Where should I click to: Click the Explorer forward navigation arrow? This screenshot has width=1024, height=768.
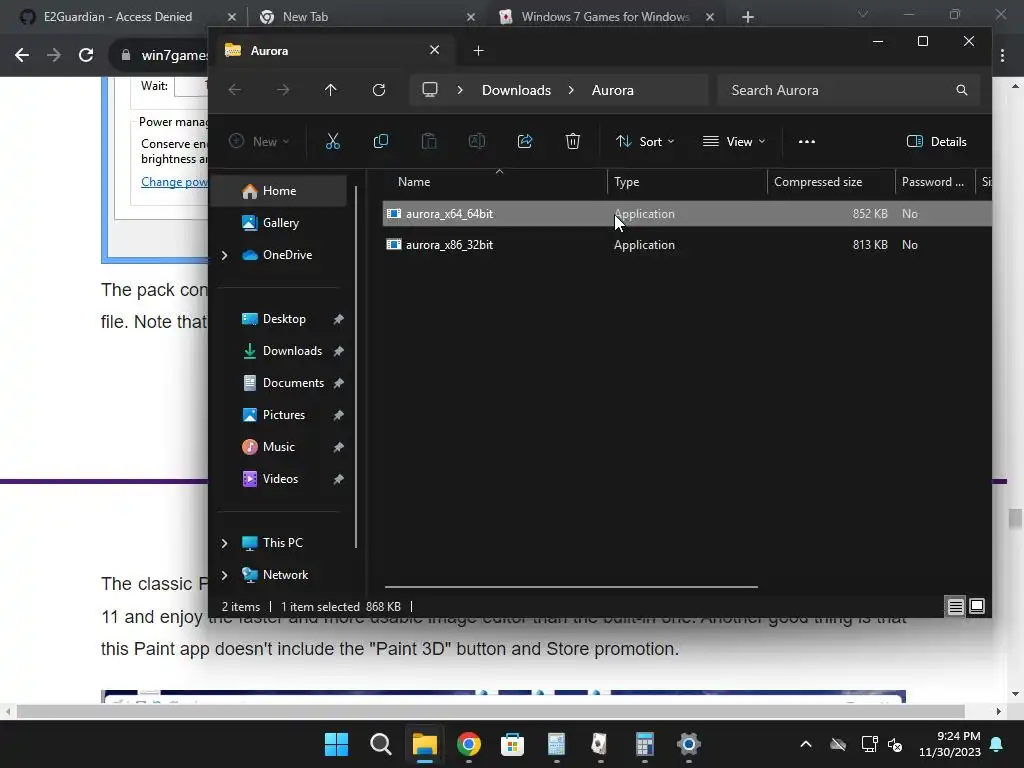(x=283, y=90)
